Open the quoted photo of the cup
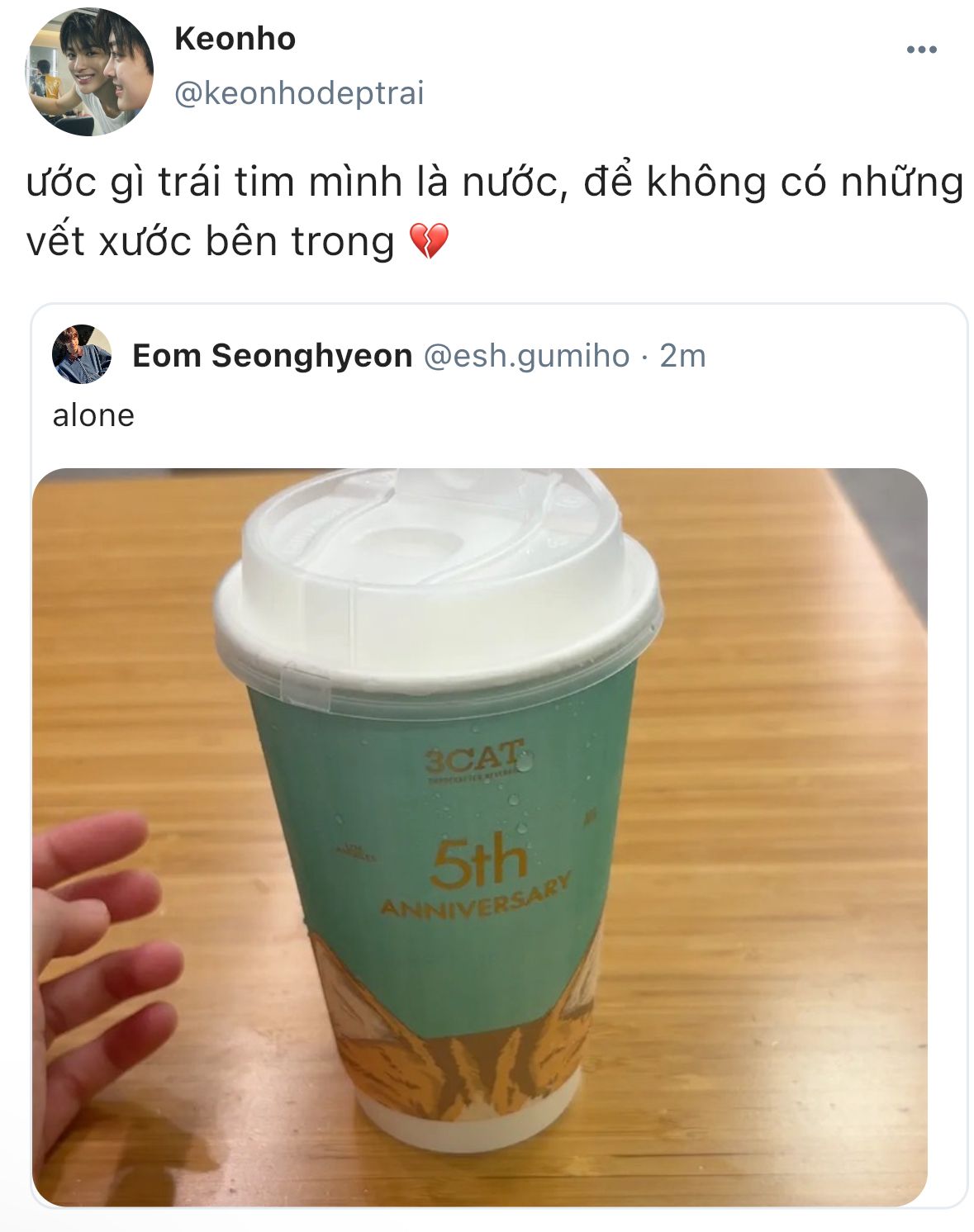This screenshot has height=1232, width=974. coord(480,837)
